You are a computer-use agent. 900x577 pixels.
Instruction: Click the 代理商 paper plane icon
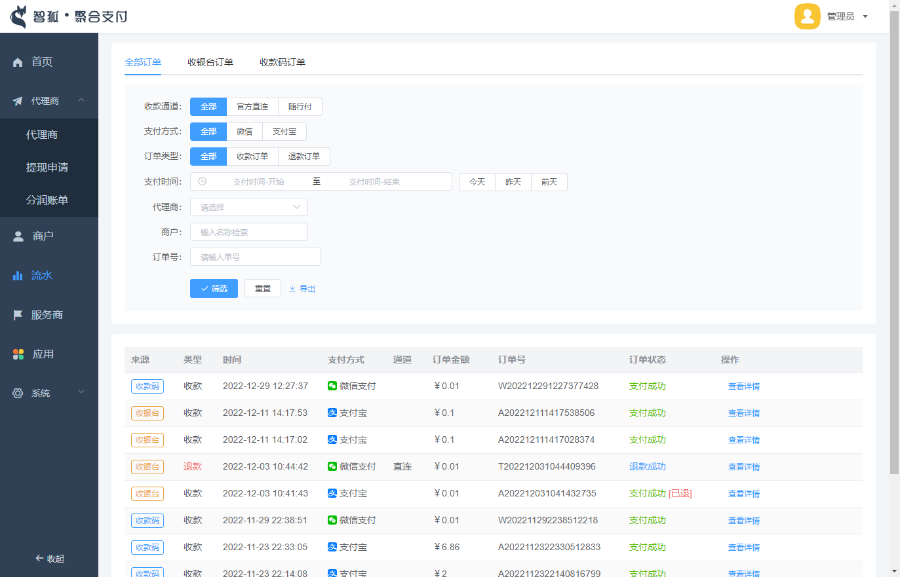tap(18, 101)
